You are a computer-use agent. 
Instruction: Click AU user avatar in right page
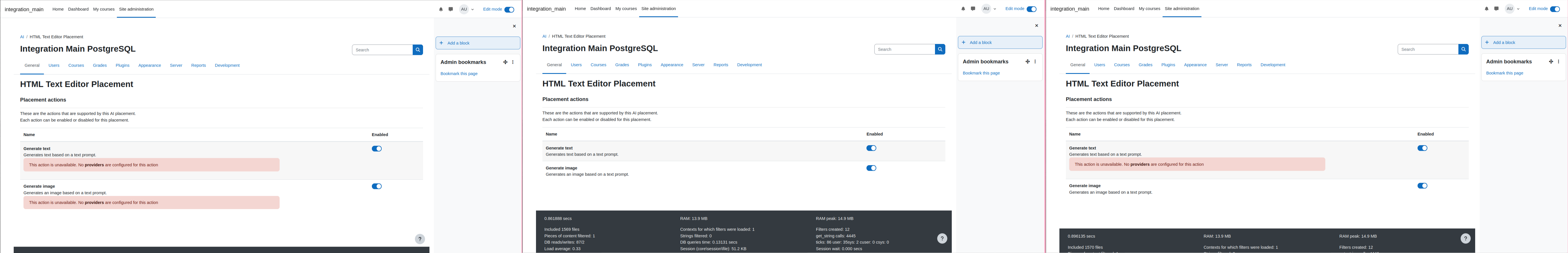pyautogui.click(x=1510, y=8)
